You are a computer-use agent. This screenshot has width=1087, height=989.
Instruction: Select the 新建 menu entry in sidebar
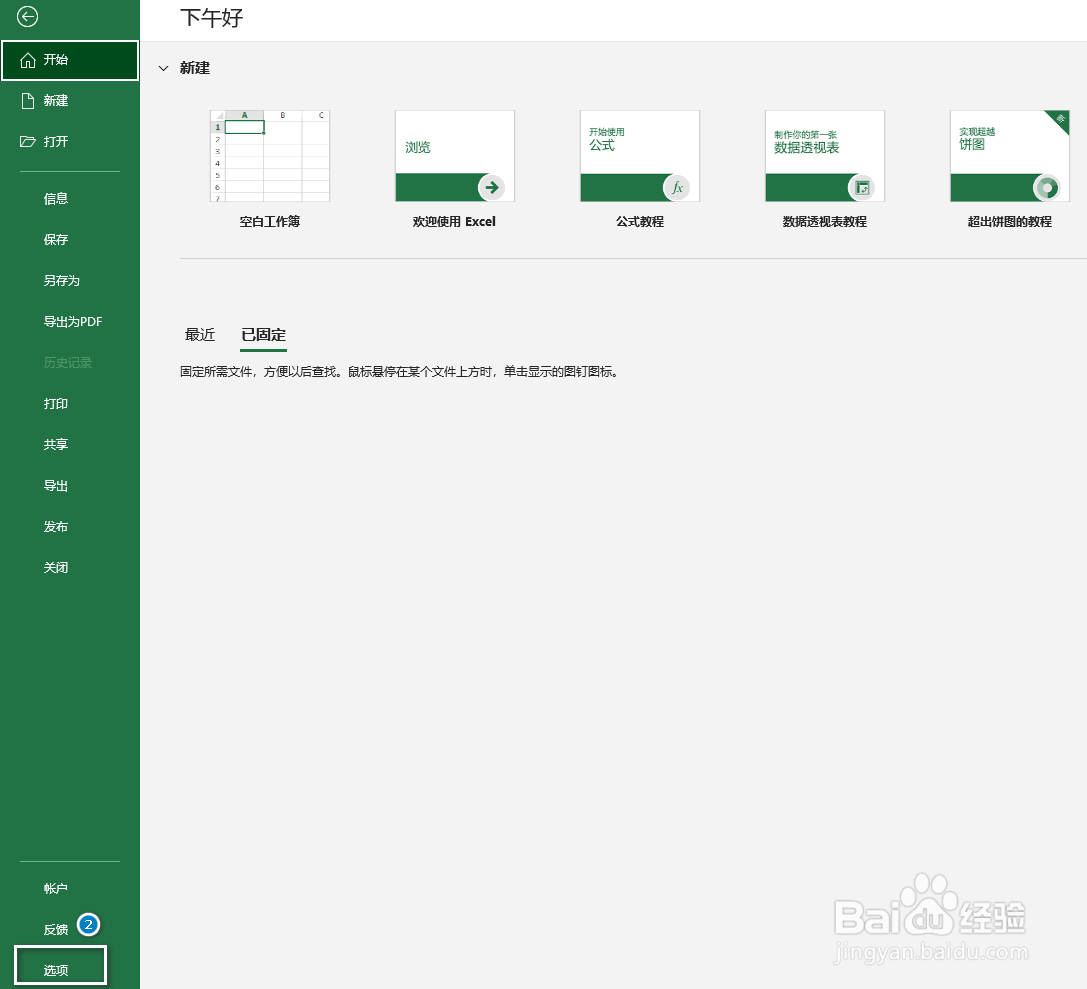(x=57, y=100)
